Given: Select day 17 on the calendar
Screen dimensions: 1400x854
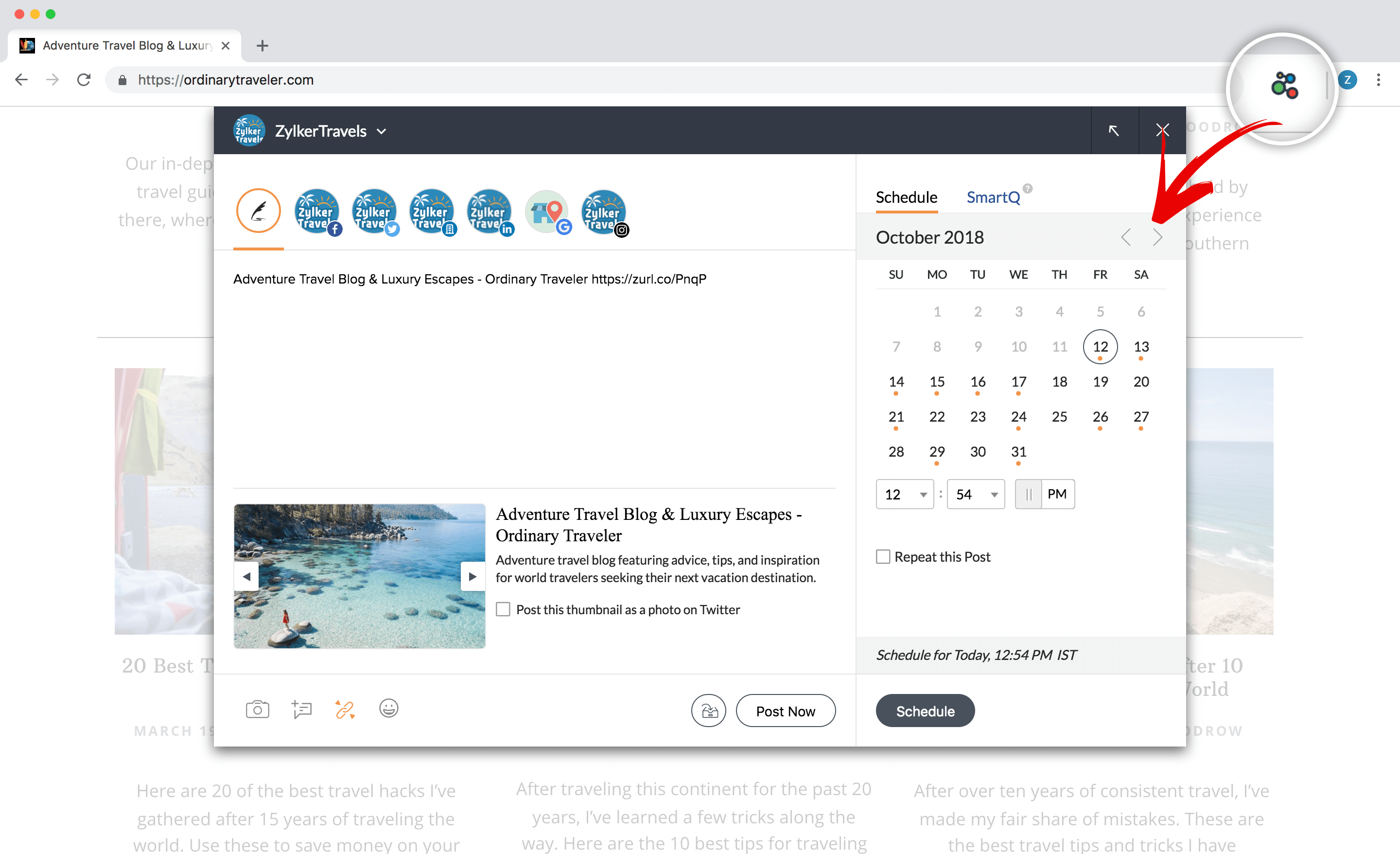Looking at the screenshot, I should tap(1018, 382).
